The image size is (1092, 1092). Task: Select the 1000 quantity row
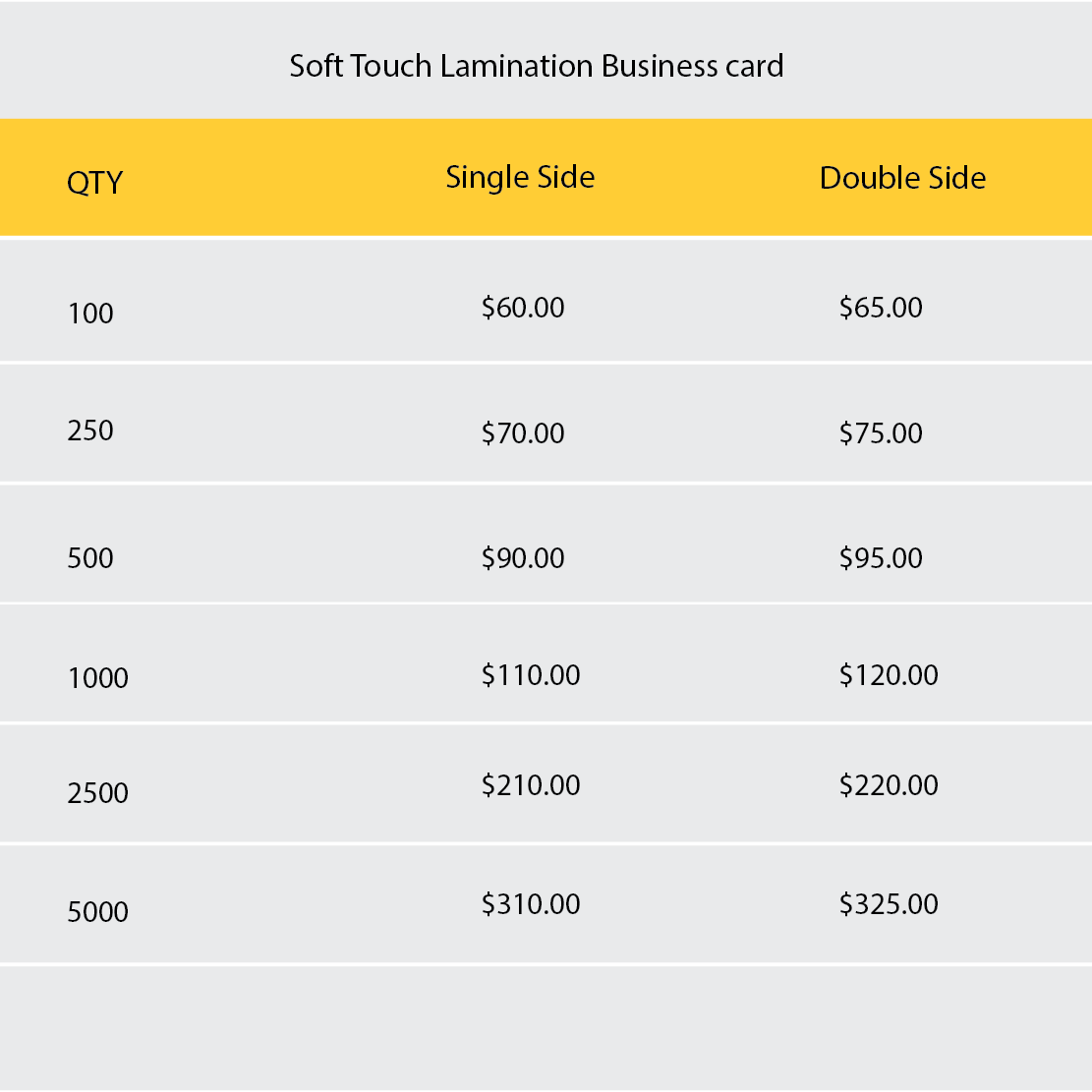point(97,678)
